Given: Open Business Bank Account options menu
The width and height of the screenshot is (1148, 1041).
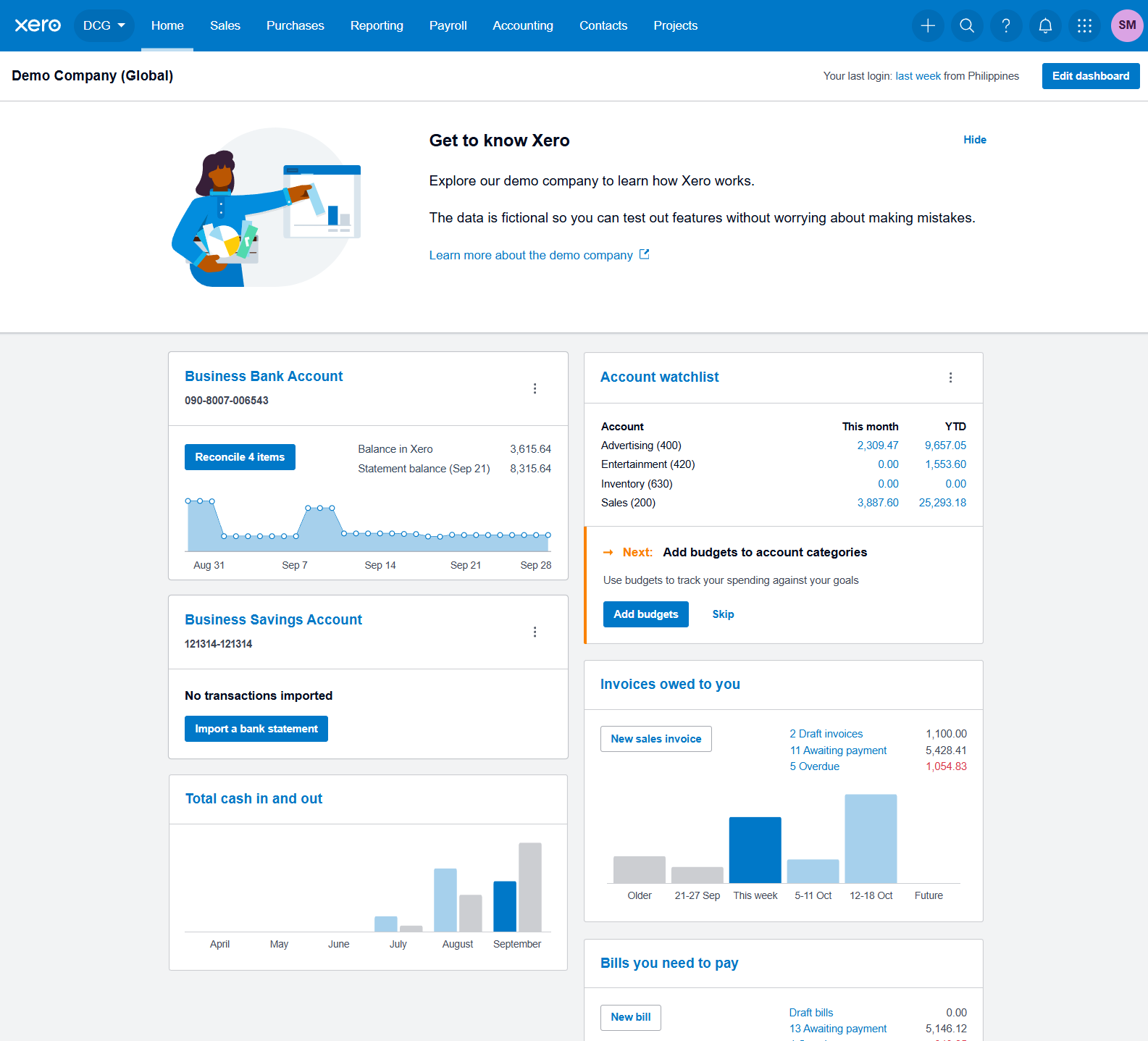Looking at the screenshot, I should tap(535, 388).
